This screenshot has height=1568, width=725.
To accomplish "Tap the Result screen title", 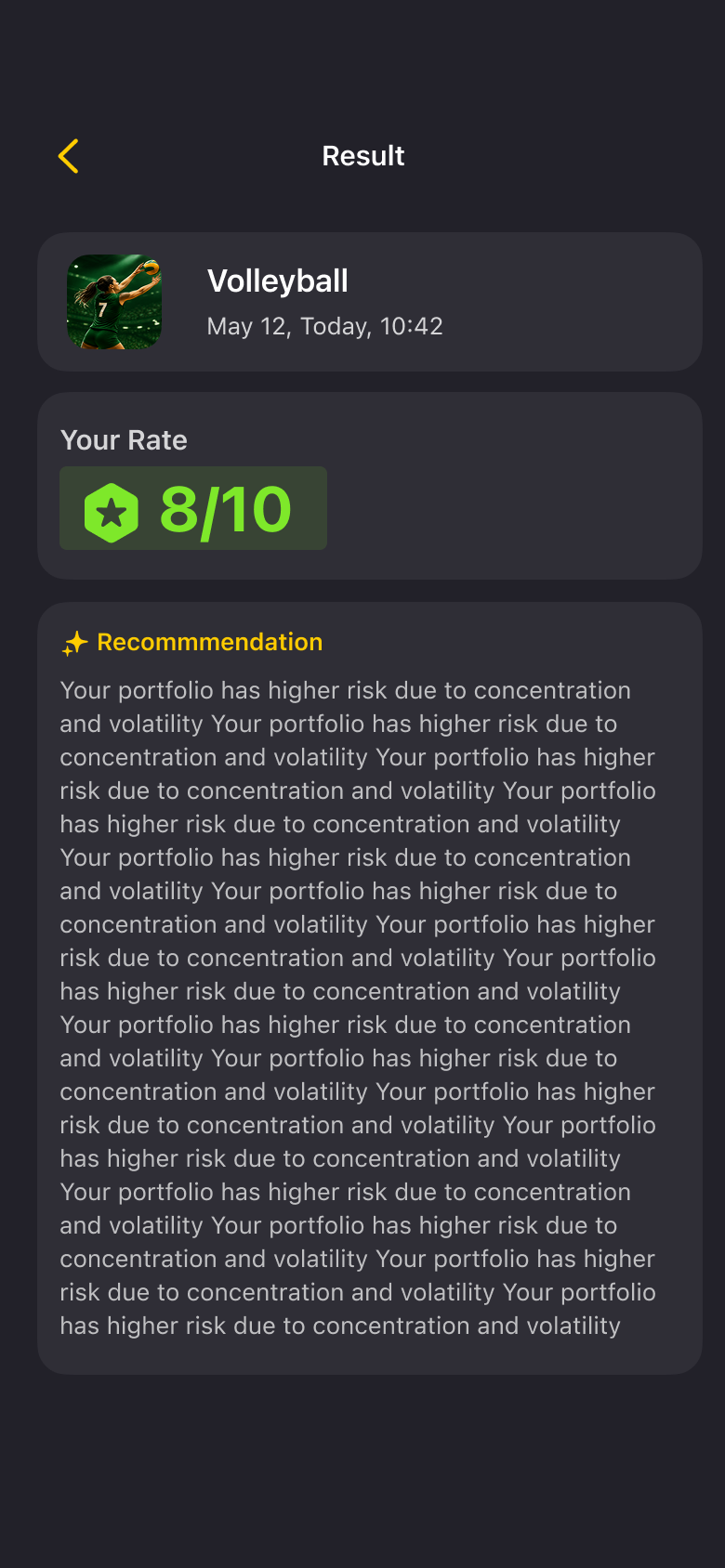I will click(362, 156).
